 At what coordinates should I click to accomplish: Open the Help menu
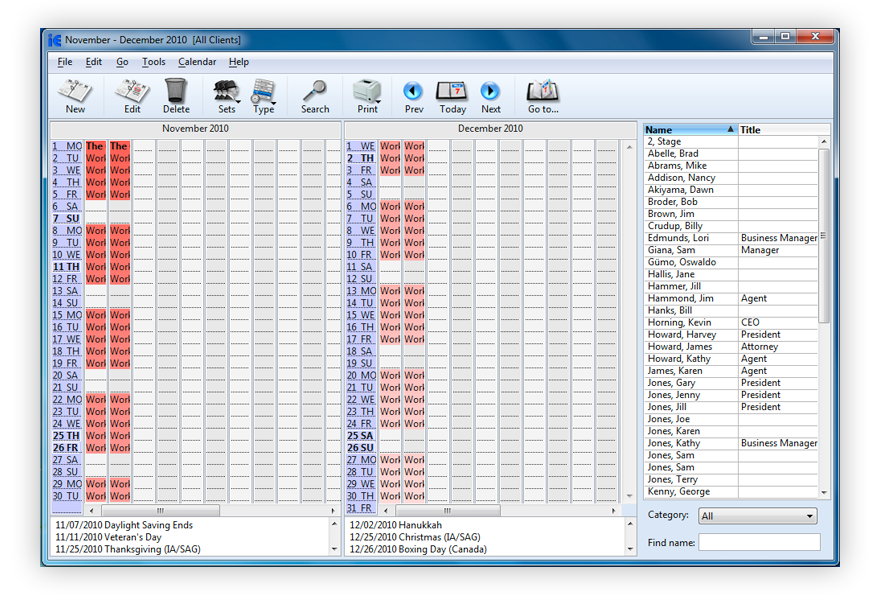pyautogui.click(x=239, y=62)
